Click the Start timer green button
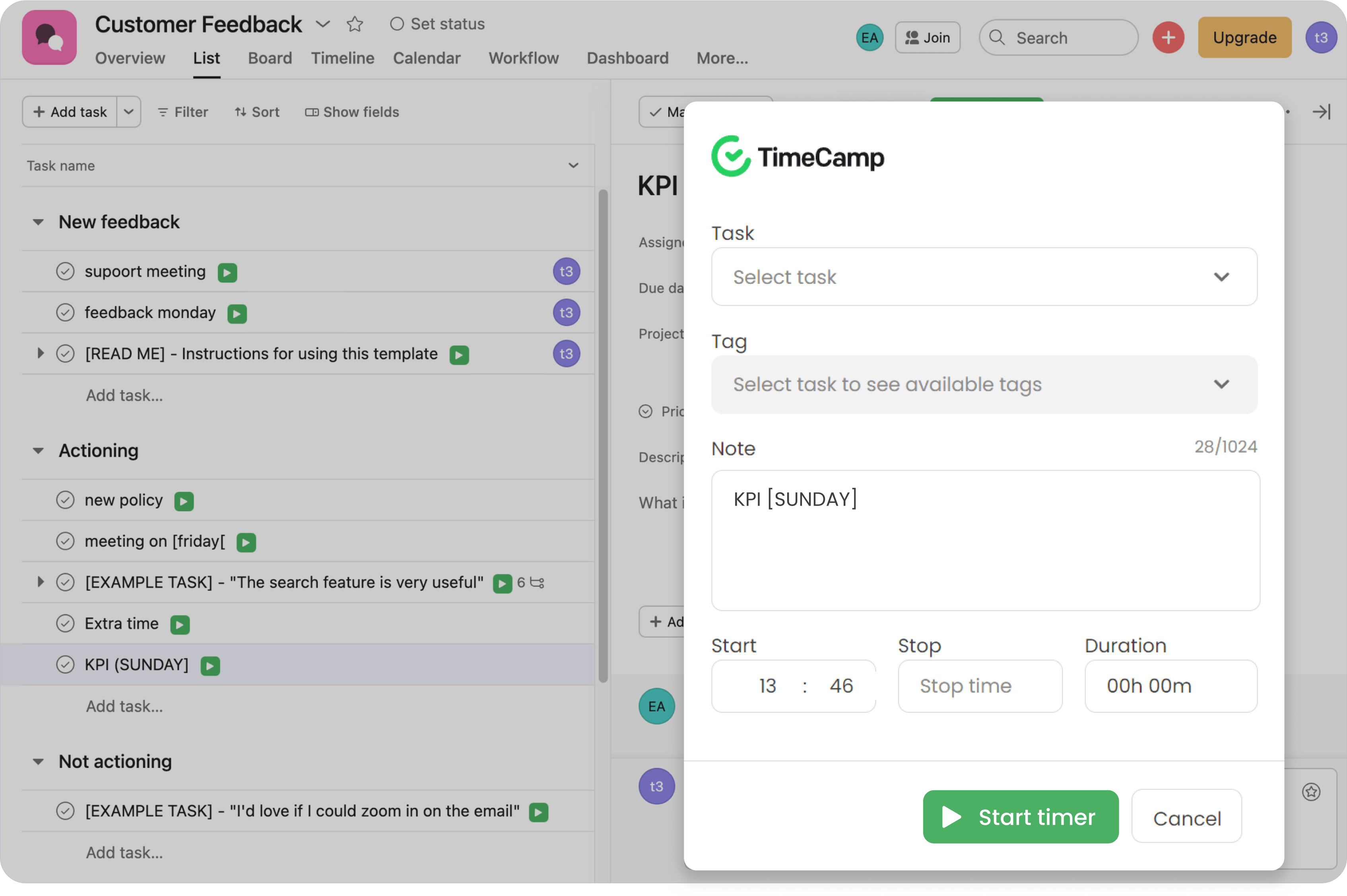 1020,816
